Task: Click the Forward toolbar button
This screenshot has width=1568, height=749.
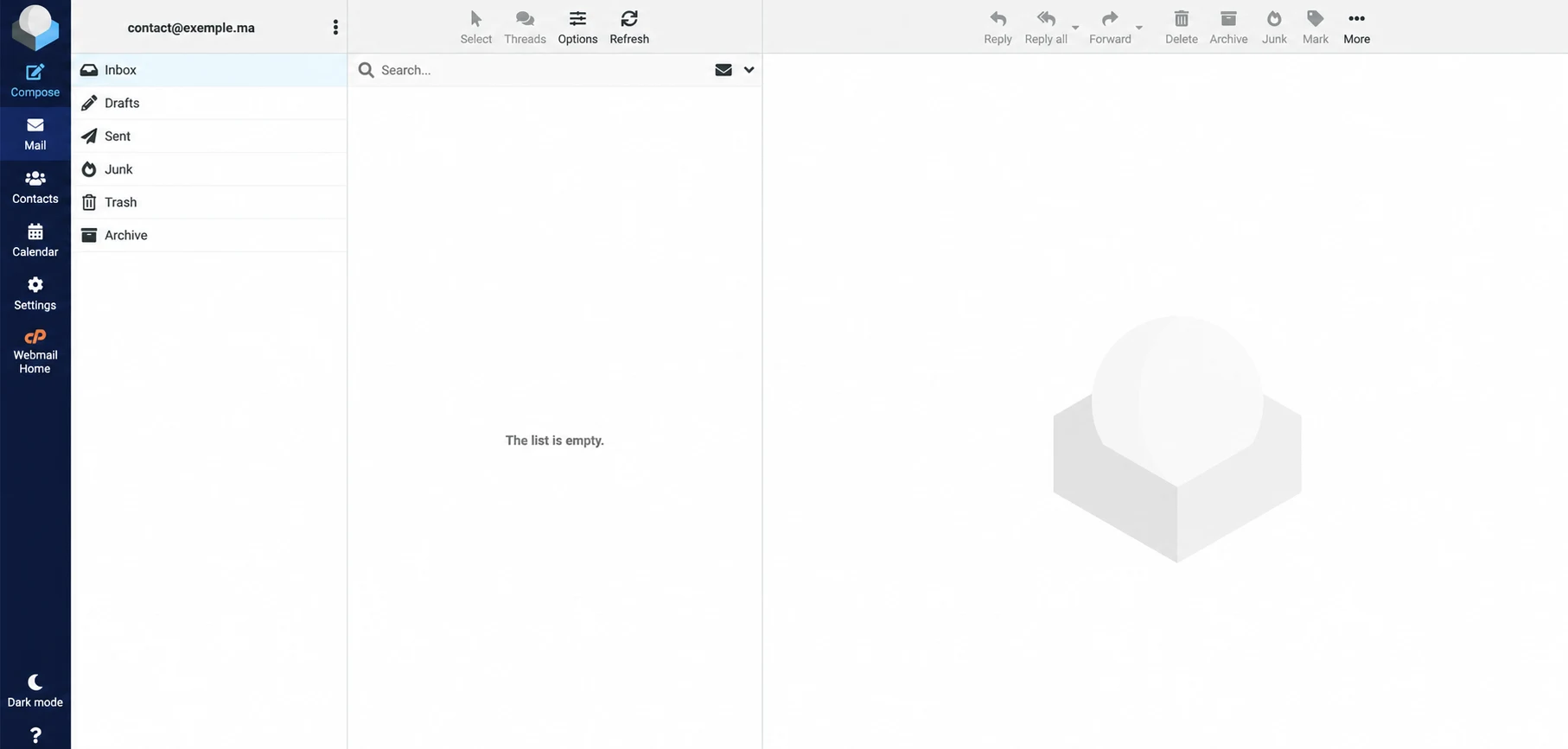Action: [x=1110, y=28]
